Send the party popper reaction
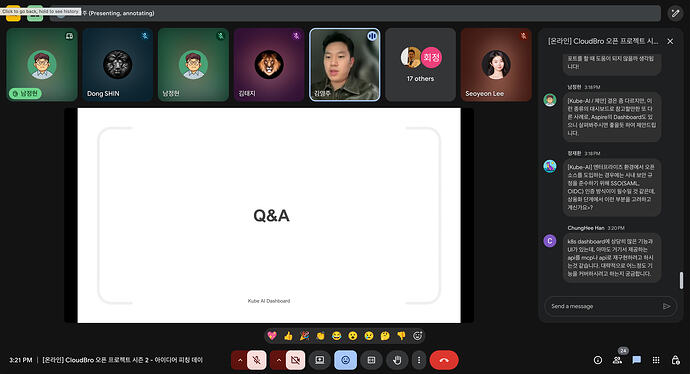Image resolution: width=690 pixels, height=374 pixels. [305, 336]
